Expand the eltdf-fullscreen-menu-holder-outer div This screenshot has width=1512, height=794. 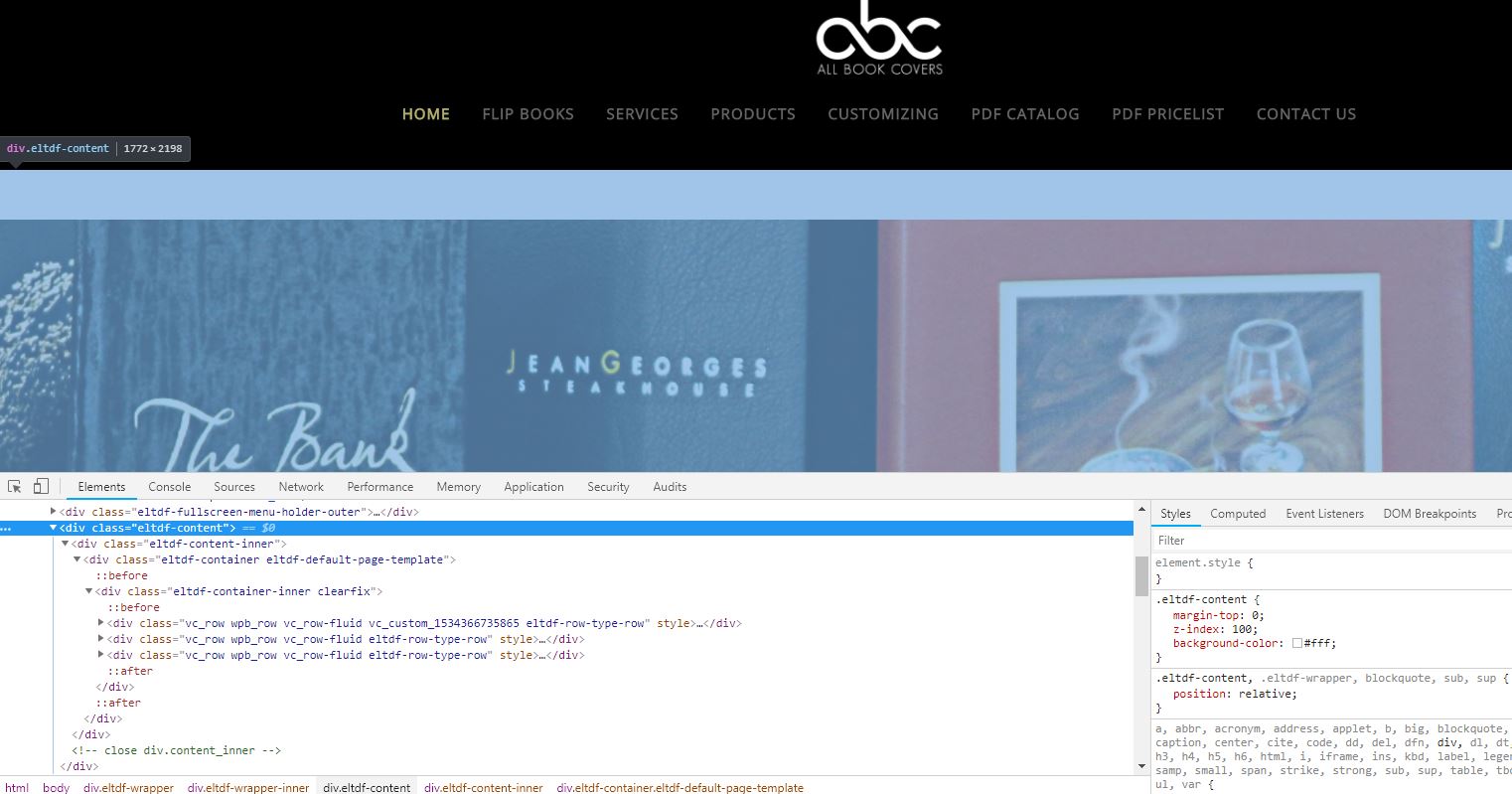tap(54, 512)
